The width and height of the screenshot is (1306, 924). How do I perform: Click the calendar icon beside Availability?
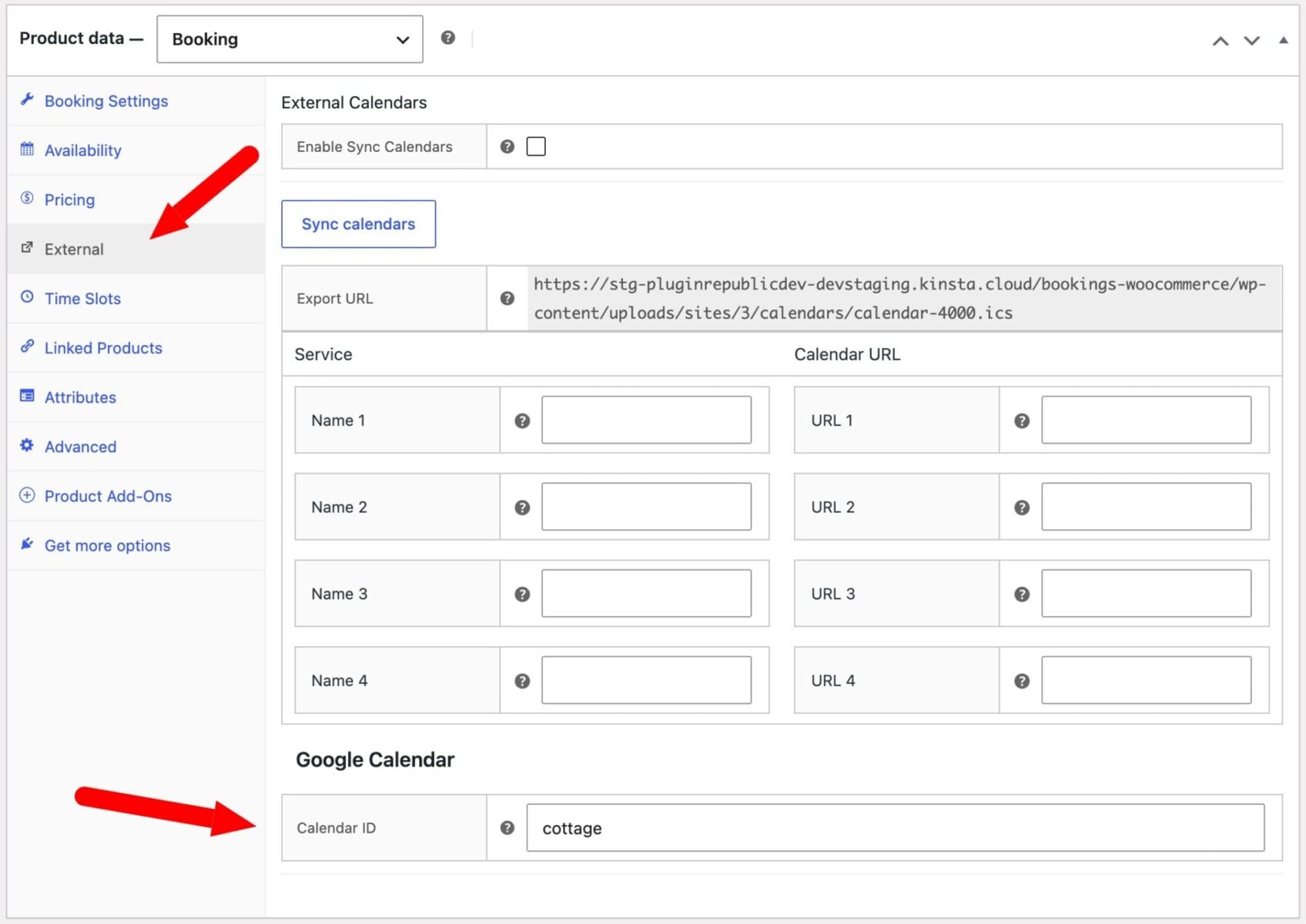(x=27, y=149)
